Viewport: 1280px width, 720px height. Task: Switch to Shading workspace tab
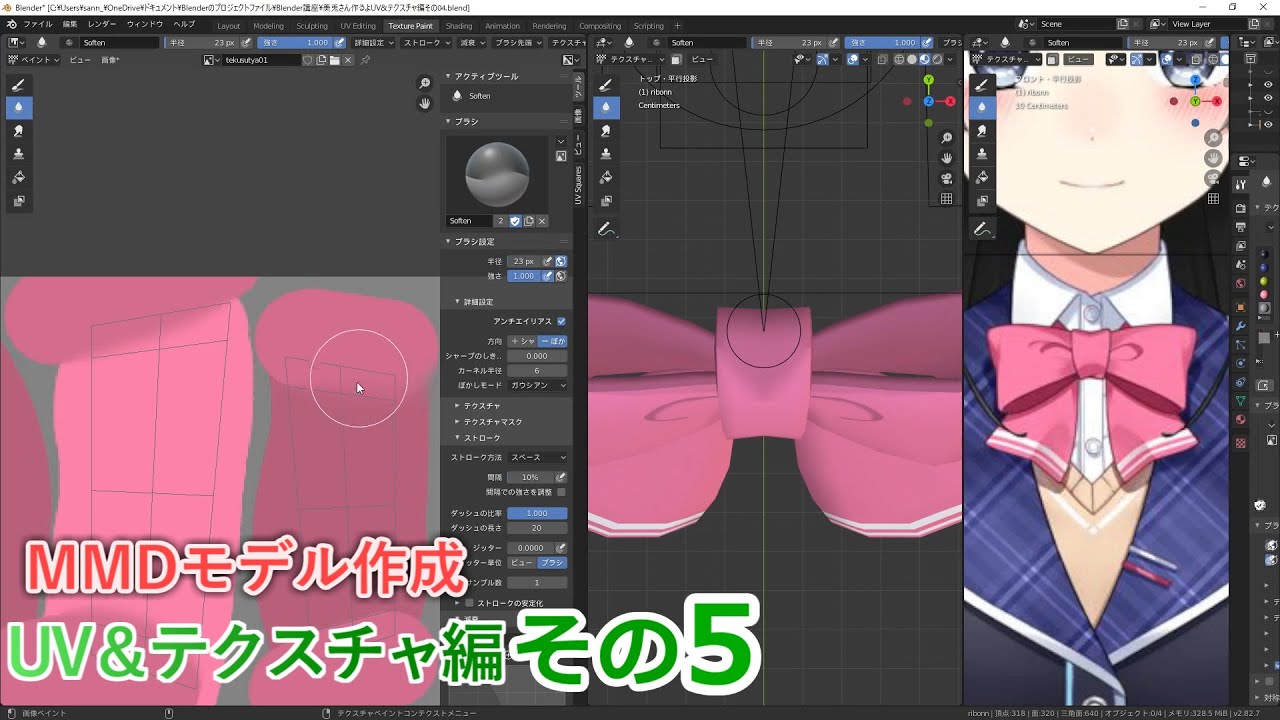point(459,25)
